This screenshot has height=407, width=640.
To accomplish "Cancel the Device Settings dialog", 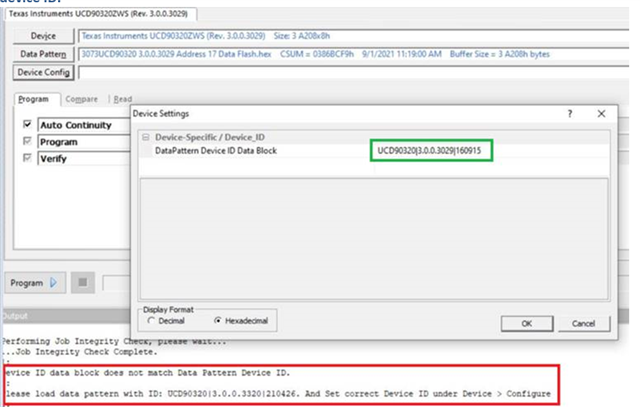I will (x=583, y=324).
